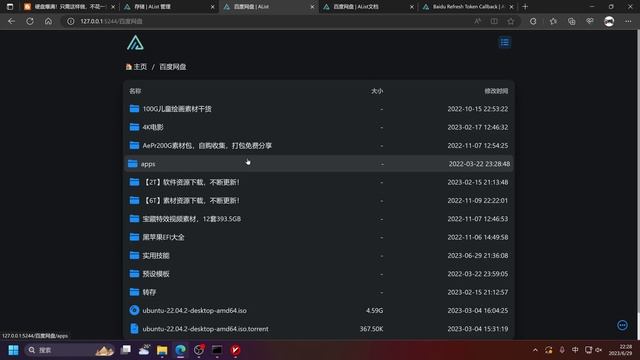The width and height of the screenshot is (640, 360).
Task: Sort by 修改时间 column header
Action: tap(496, 91)
